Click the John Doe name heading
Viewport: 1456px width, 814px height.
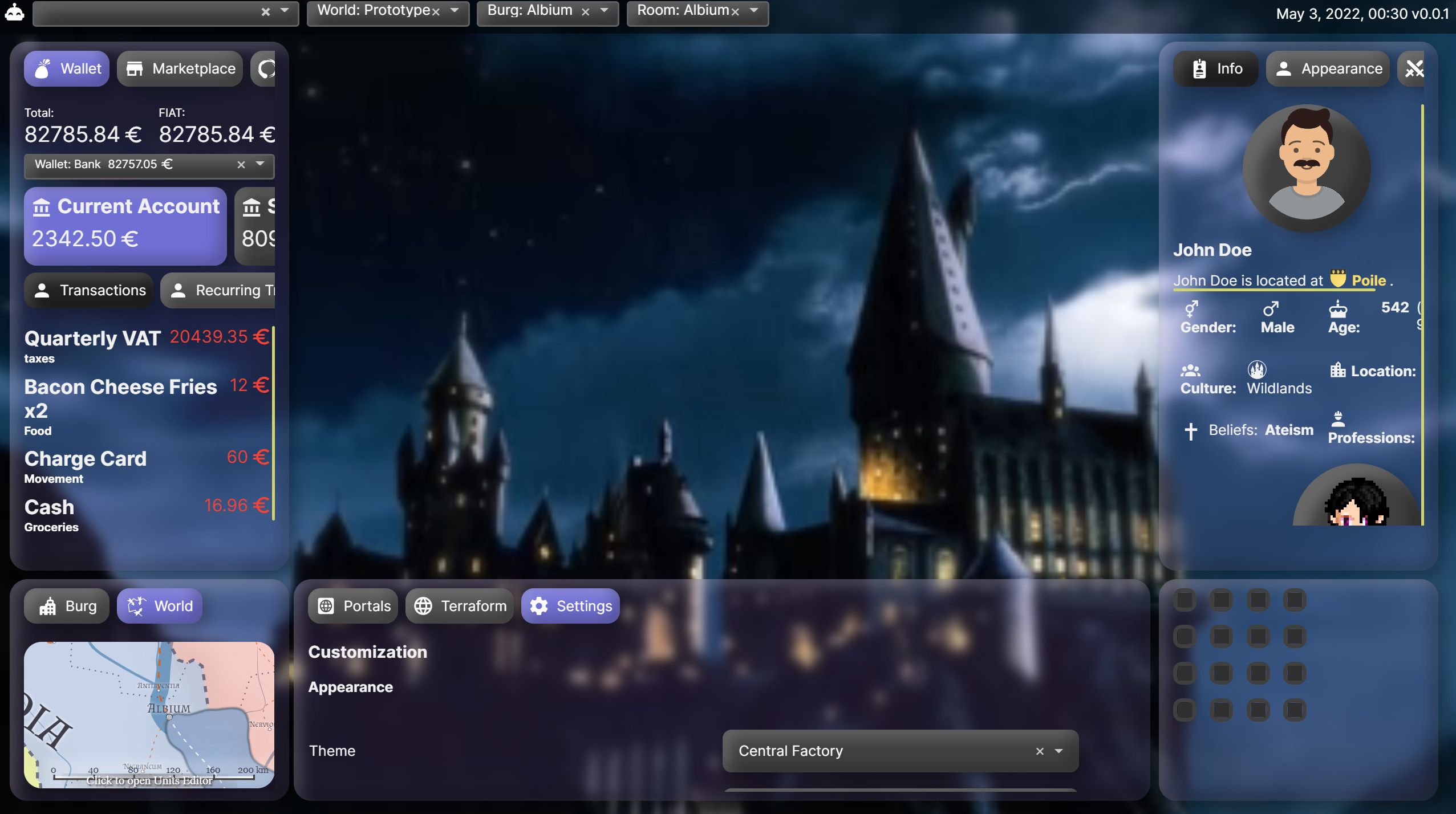pyautogui.click(x=1212, y=250)
